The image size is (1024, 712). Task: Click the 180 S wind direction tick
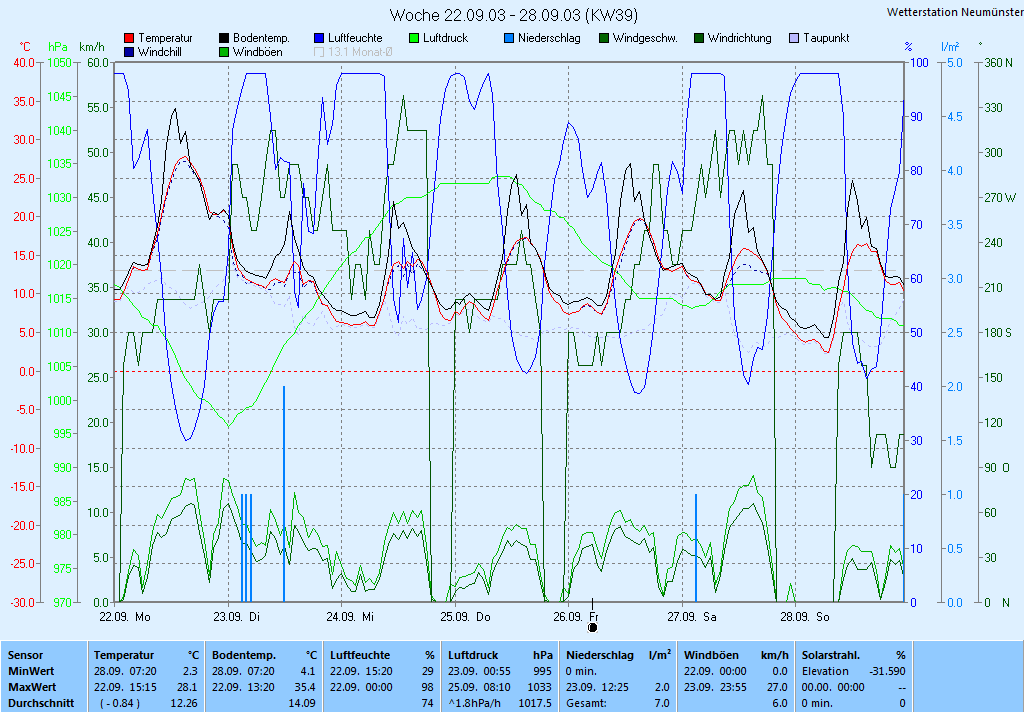pos(998,332)
